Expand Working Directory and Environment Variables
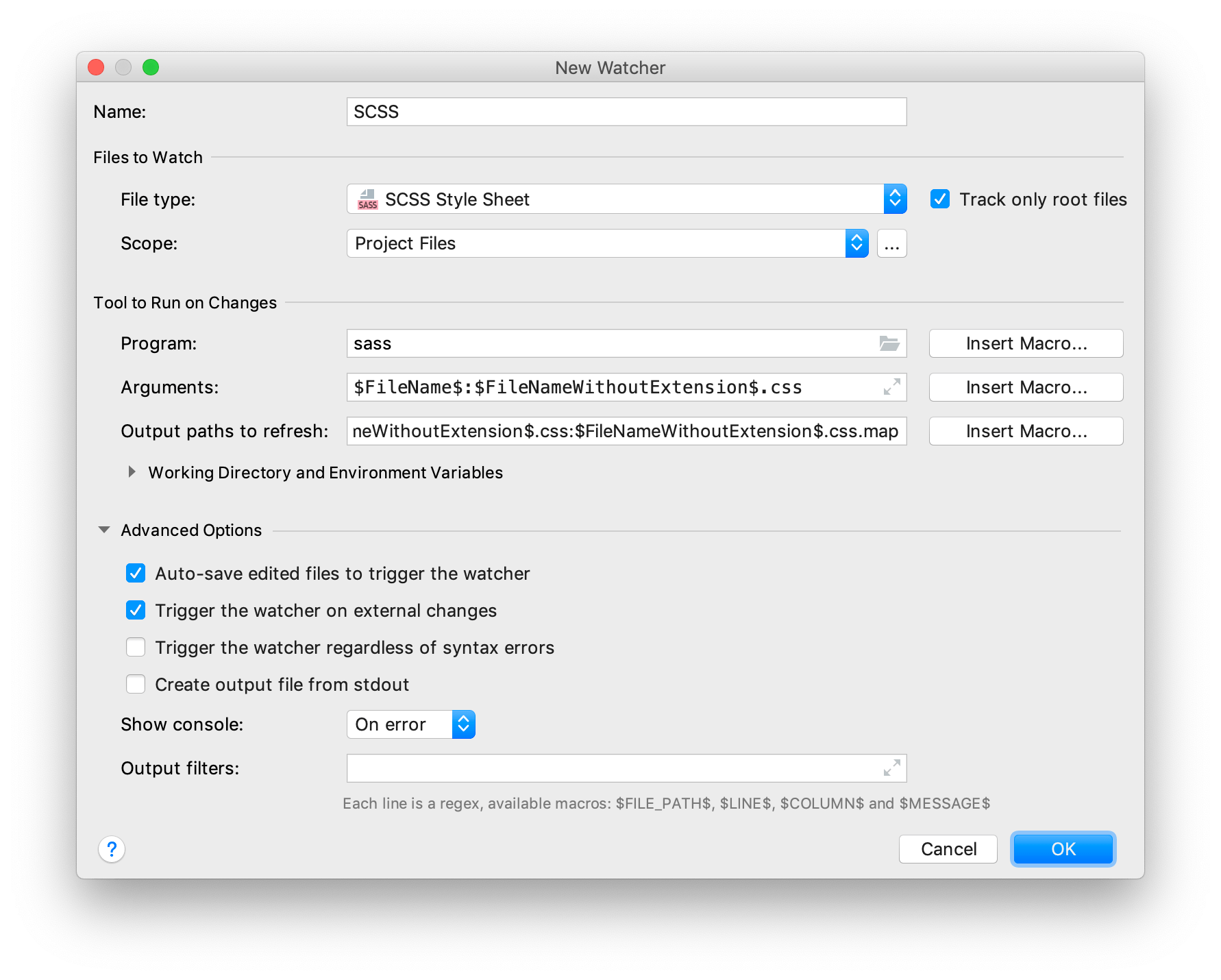This screenshot has height=980, width=1221. (132, 472)
